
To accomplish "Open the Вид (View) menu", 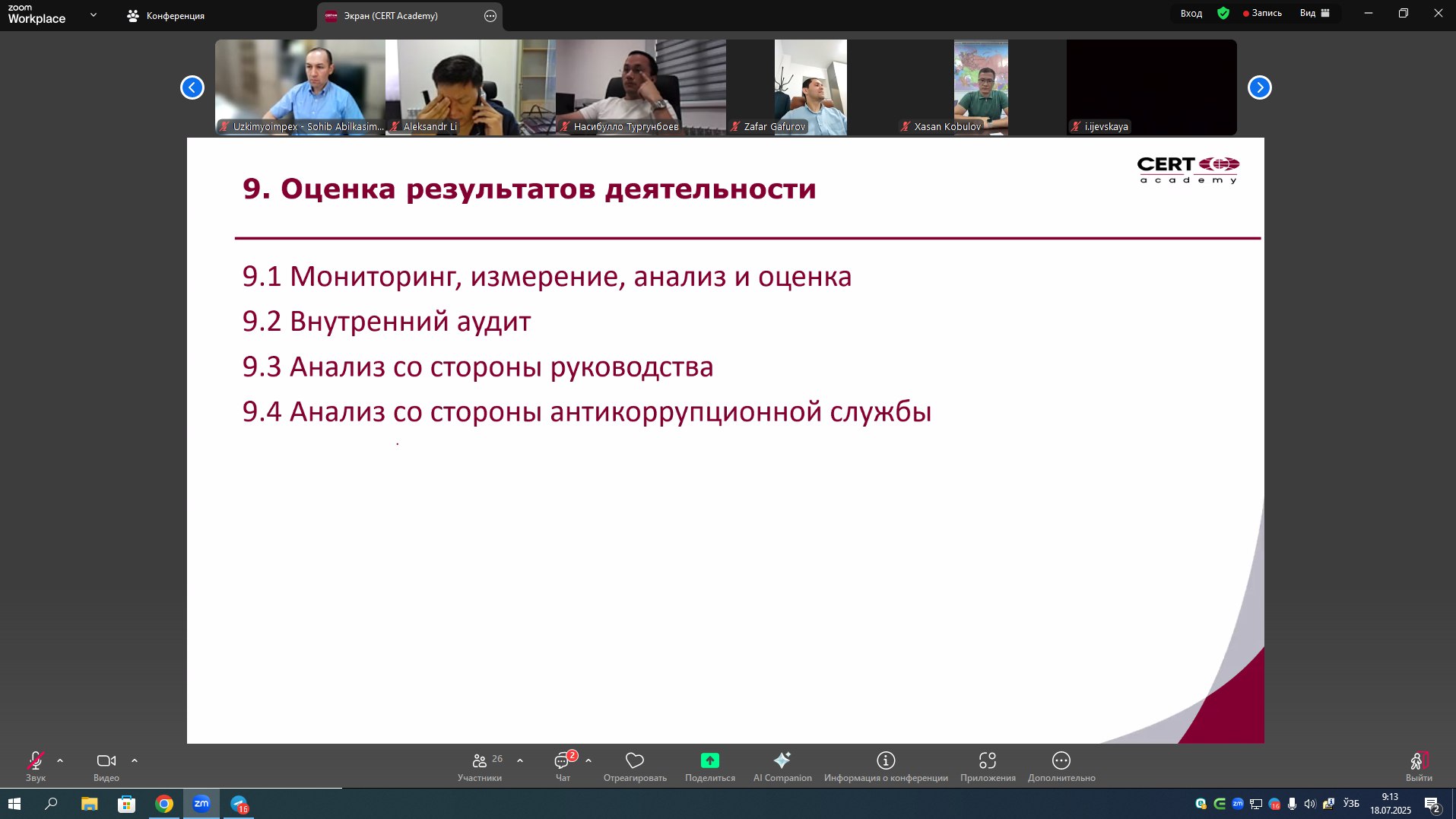I will click(x=1314, y=13).
